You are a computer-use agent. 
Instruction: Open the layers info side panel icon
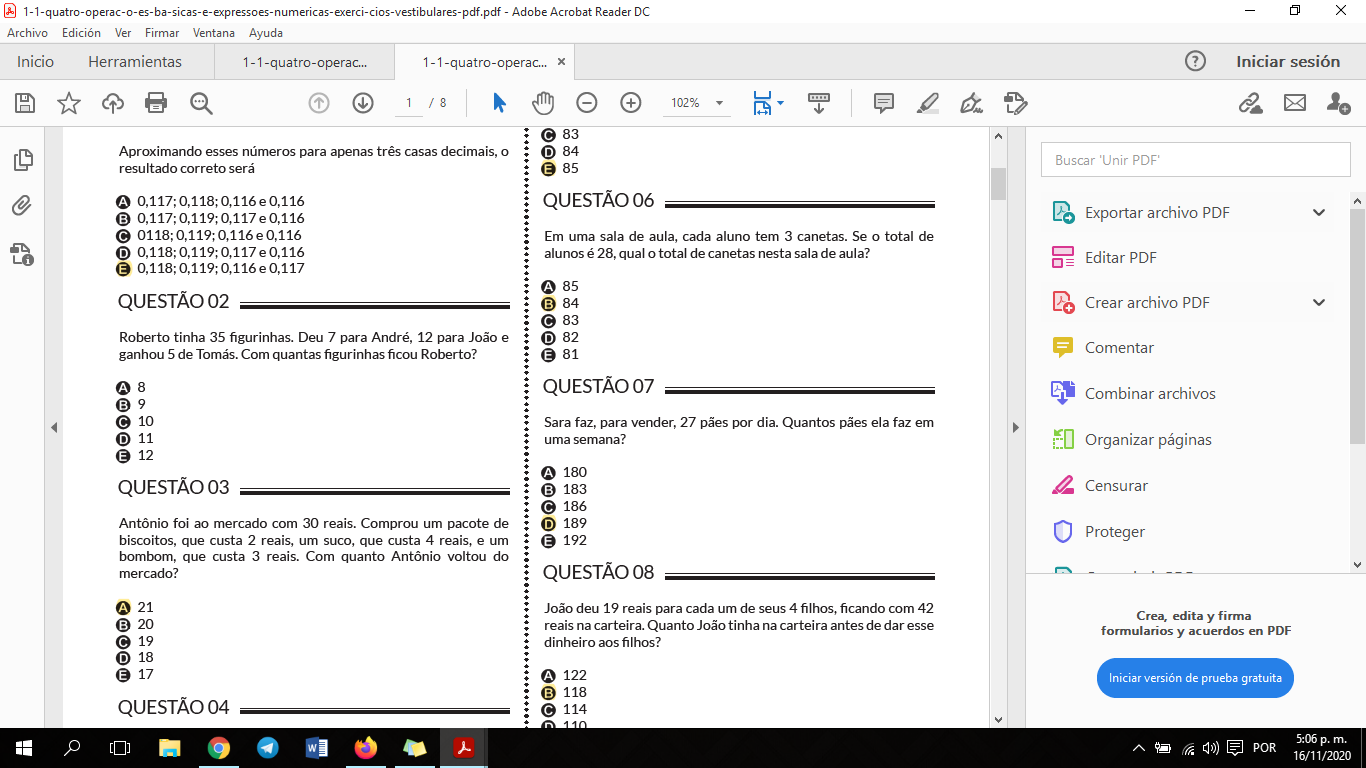tap(22, 254)
